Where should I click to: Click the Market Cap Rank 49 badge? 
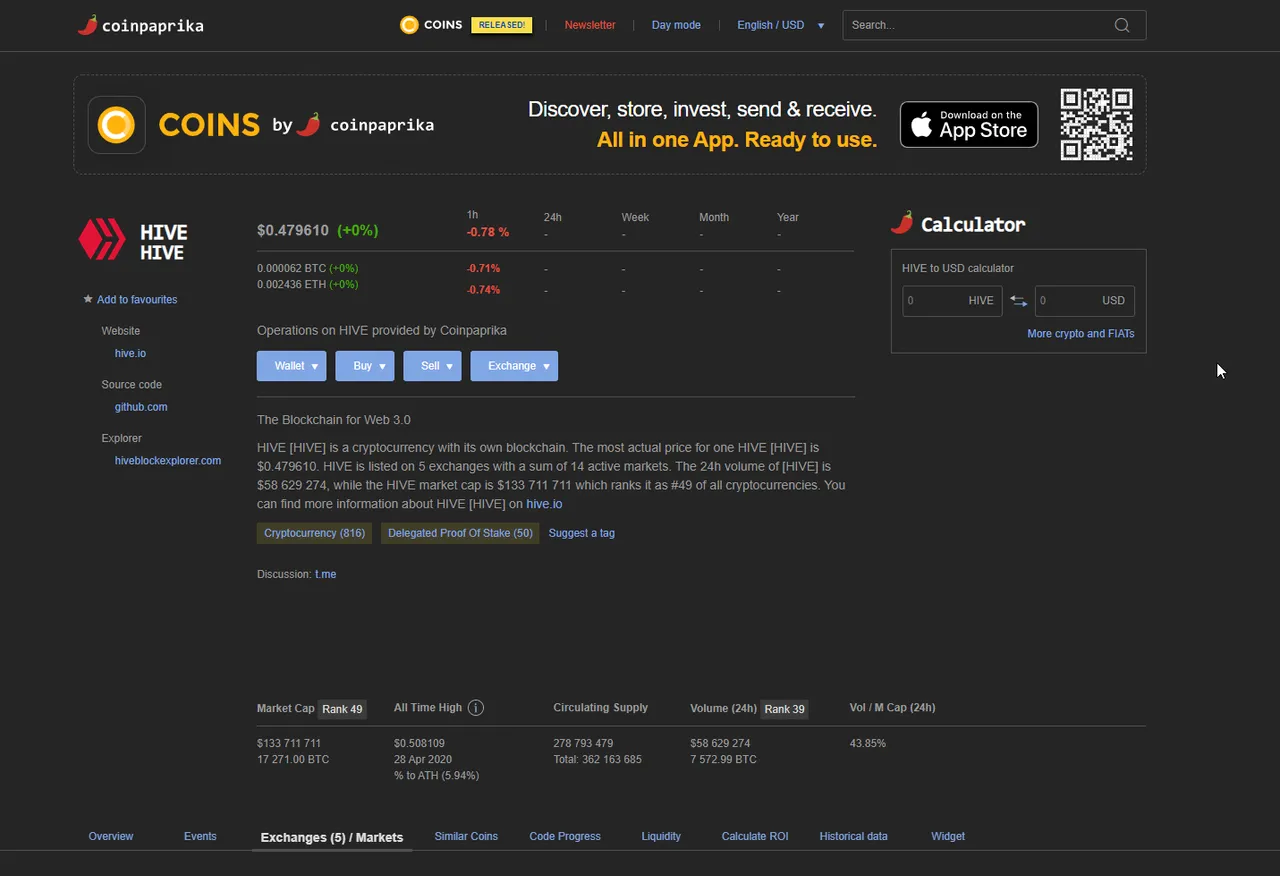coord(342,709)
